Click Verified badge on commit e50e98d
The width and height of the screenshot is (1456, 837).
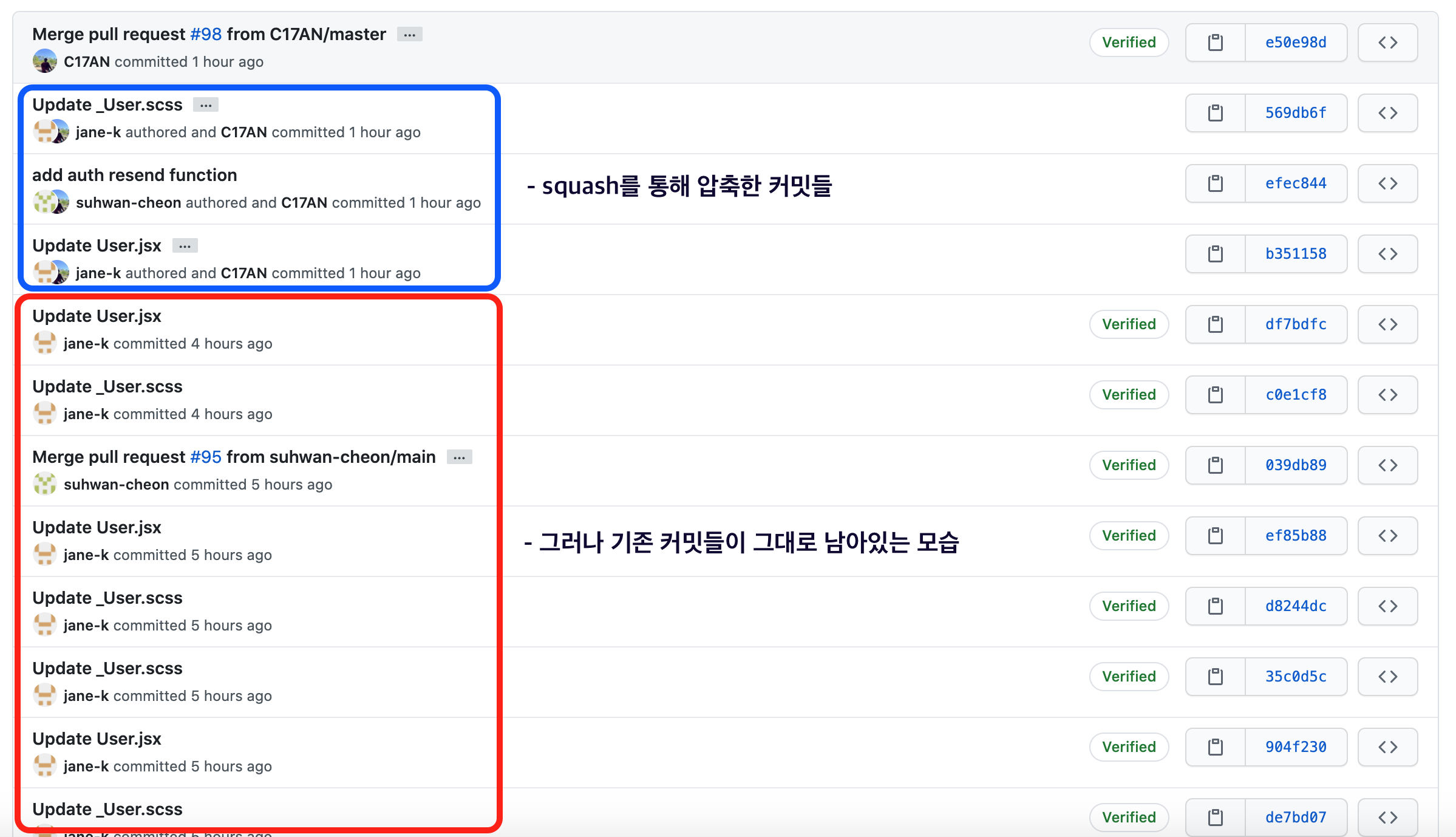point(1129,43)
